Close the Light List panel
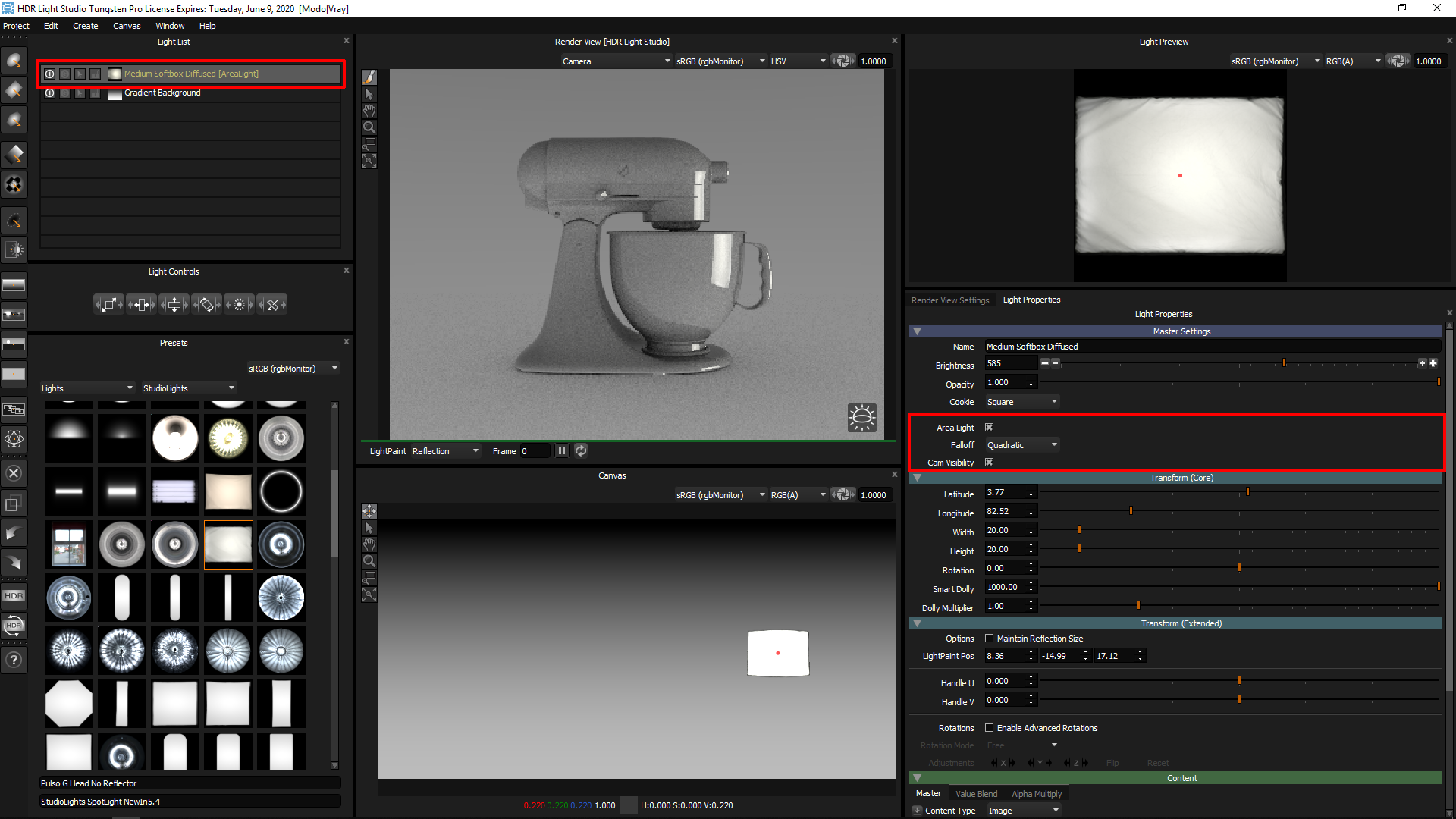This screenshot has height=819, width=1456. [347, 41]
